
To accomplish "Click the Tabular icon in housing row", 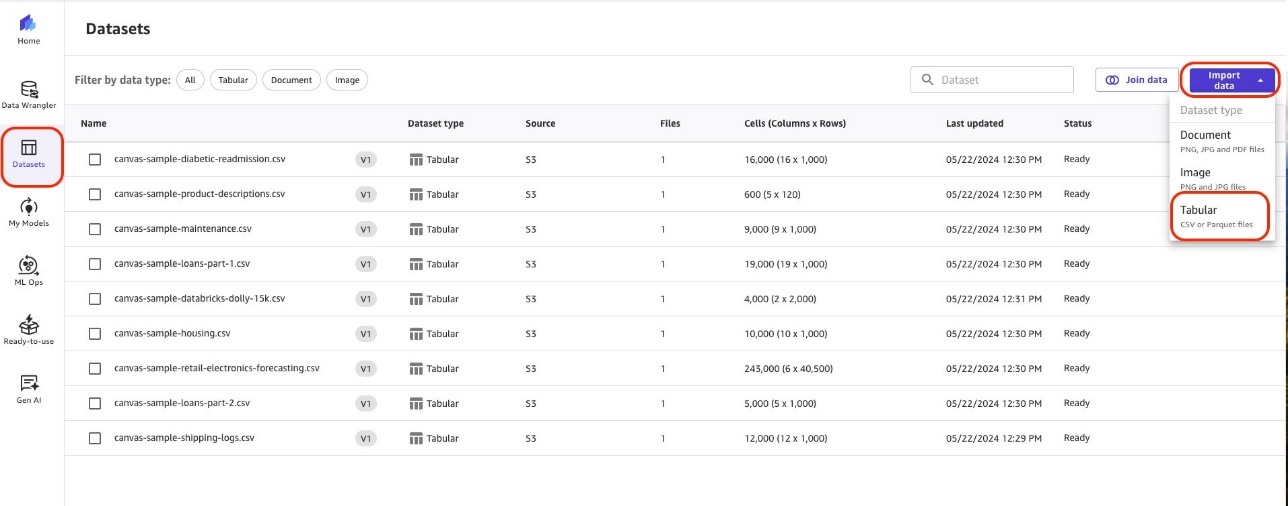I will (416, 333).
